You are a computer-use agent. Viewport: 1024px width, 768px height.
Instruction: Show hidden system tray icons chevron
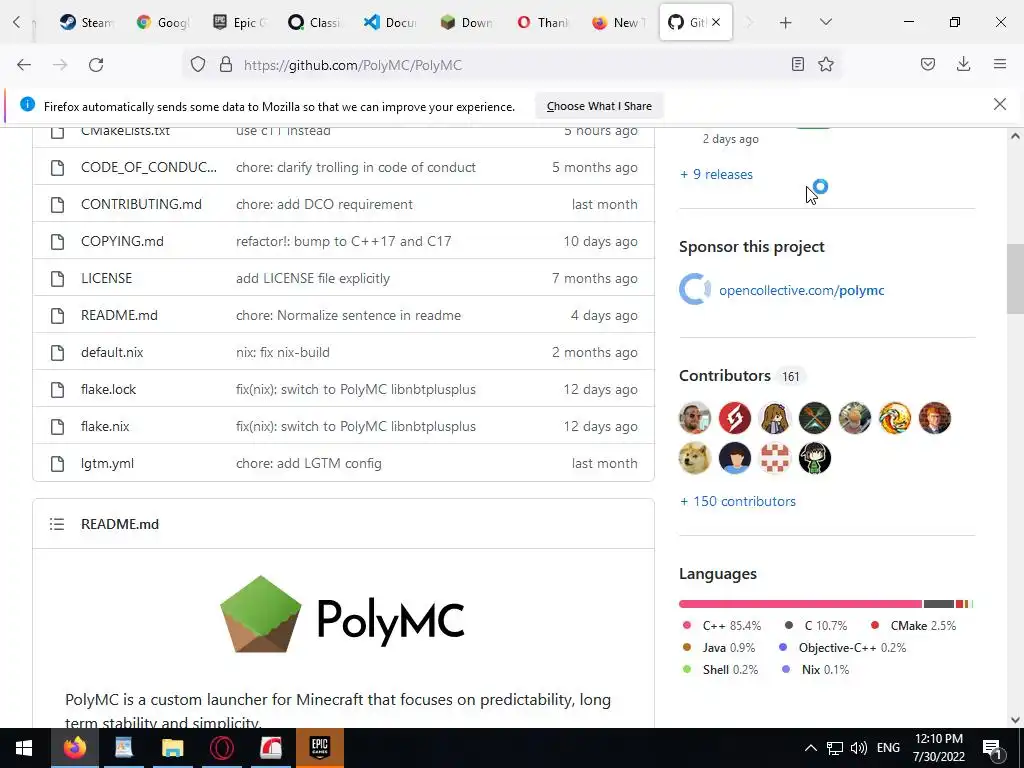tap(810, 748)
